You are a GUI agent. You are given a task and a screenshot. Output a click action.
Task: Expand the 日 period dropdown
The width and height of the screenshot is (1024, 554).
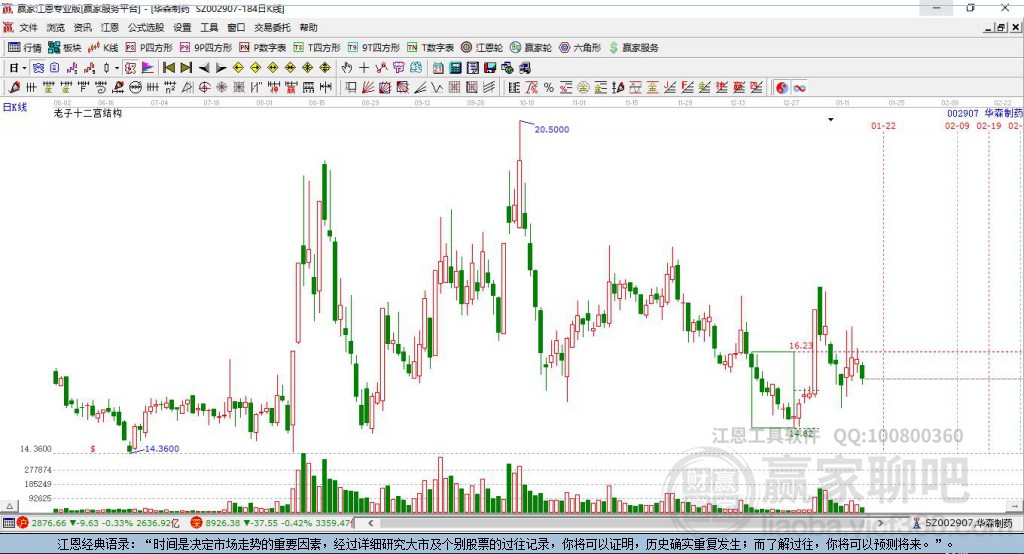click(24, 68)
